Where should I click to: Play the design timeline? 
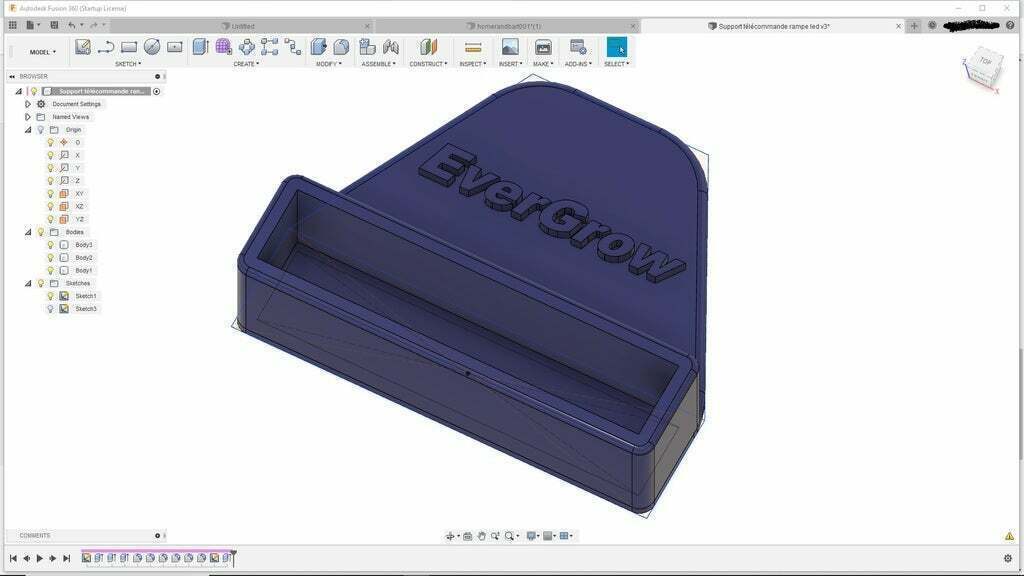click(x=40, y=558)
